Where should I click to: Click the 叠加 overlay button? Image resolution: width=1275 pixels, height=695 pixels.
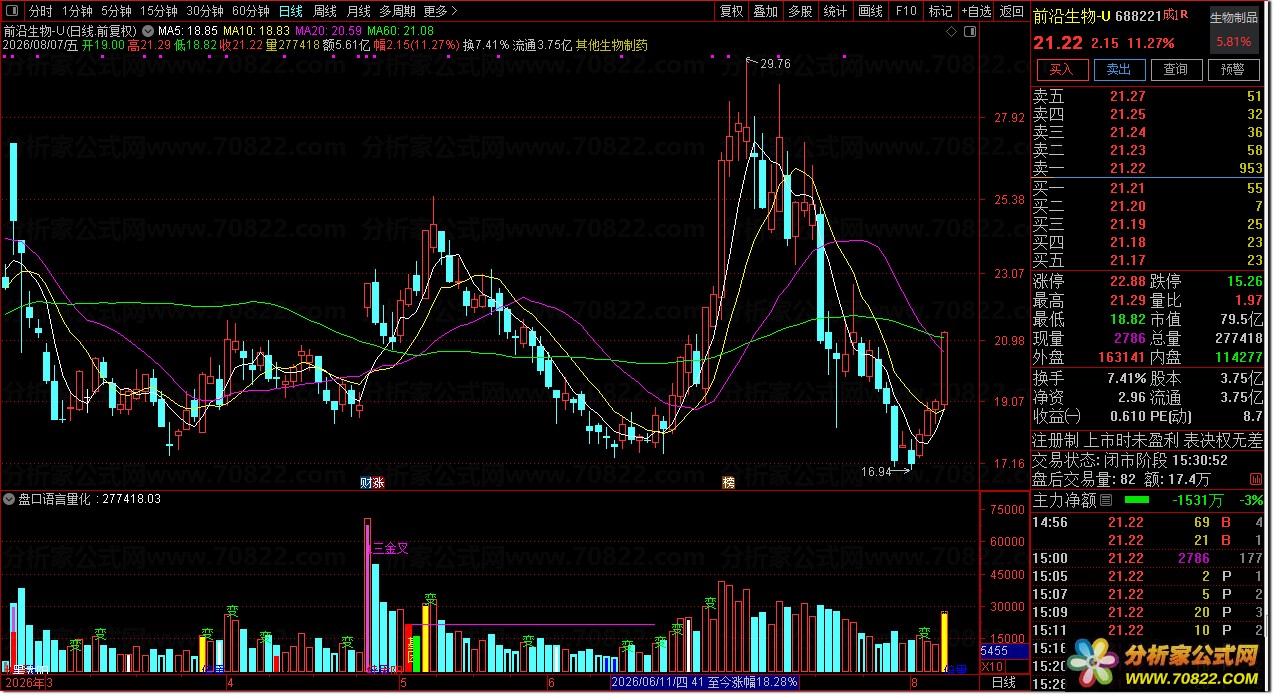click(x=766, y=12)
